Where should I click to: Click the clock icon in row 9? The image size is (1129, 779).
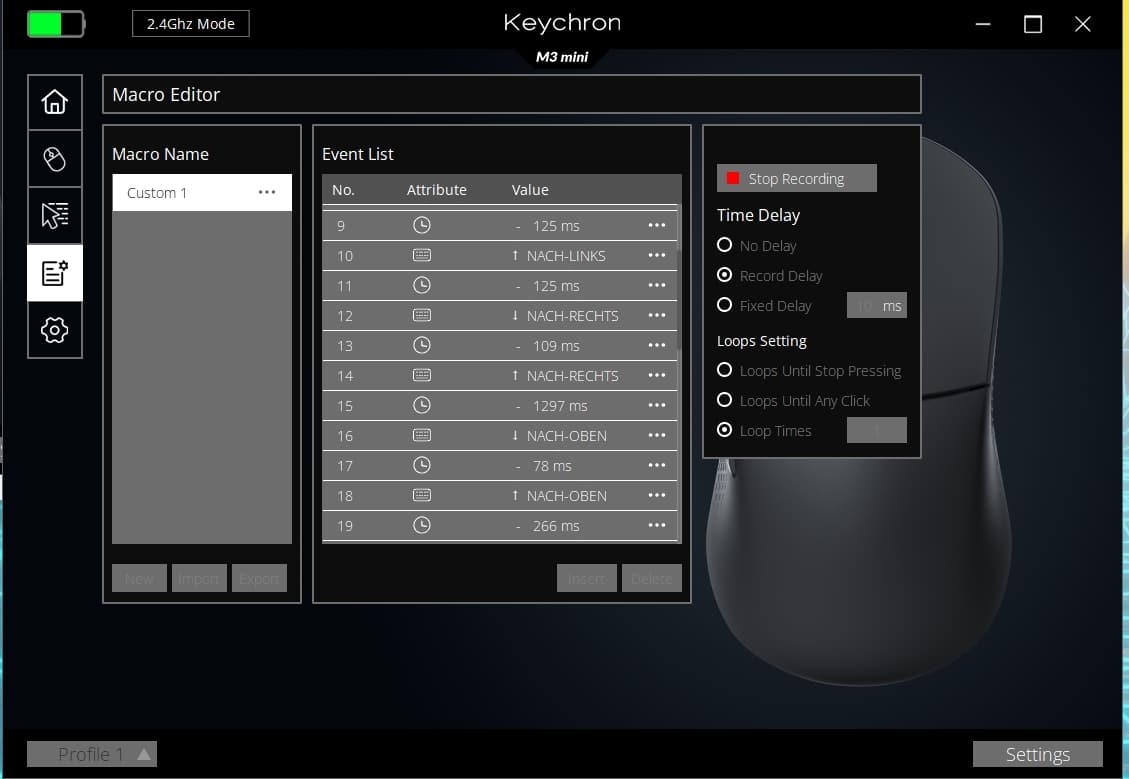pyautogui.click(x=422, y=225)
